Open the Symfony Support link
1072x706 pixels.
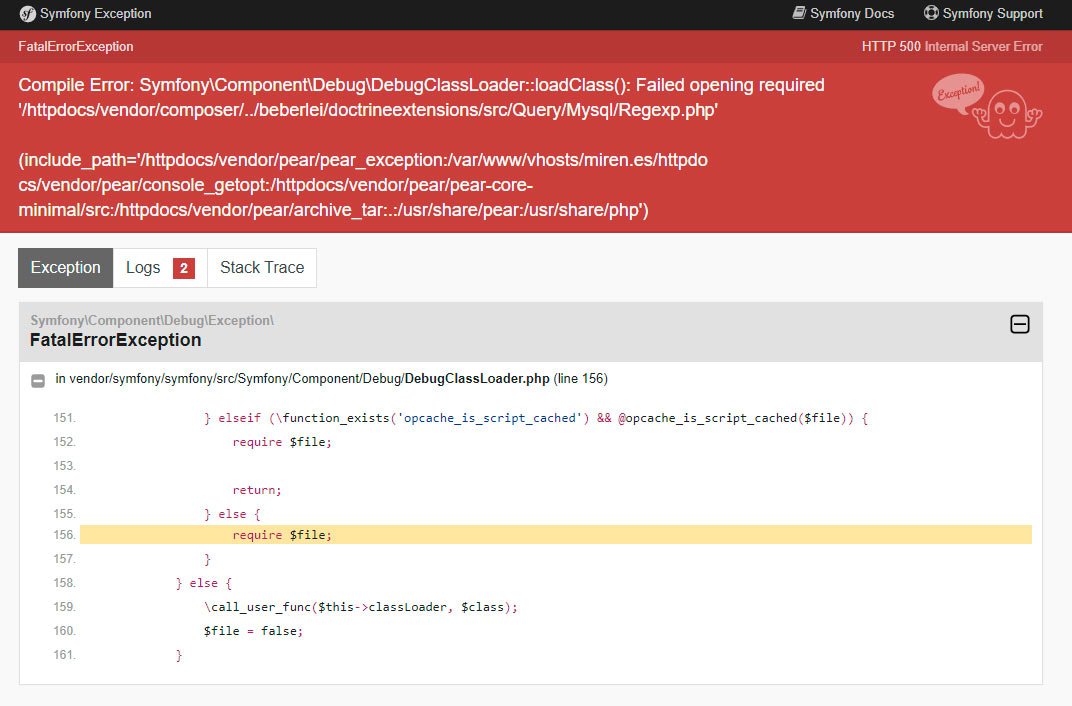(992, 14)
